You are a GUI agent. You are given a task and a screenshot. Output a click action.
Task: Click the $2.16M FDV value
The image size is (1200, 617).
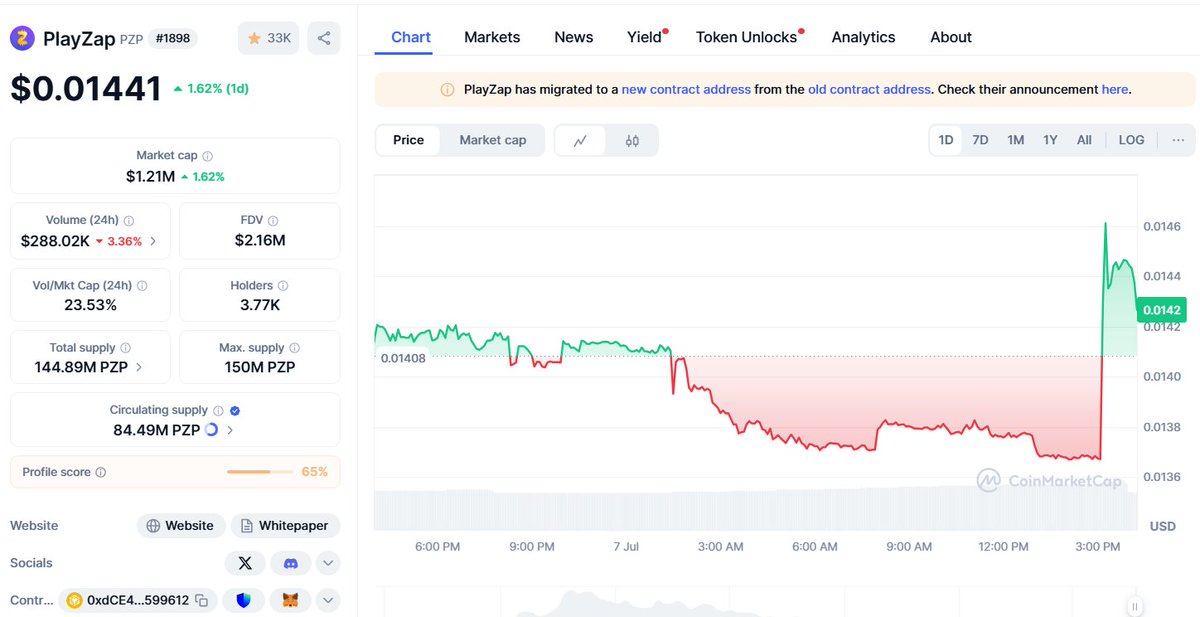(260, 241)
